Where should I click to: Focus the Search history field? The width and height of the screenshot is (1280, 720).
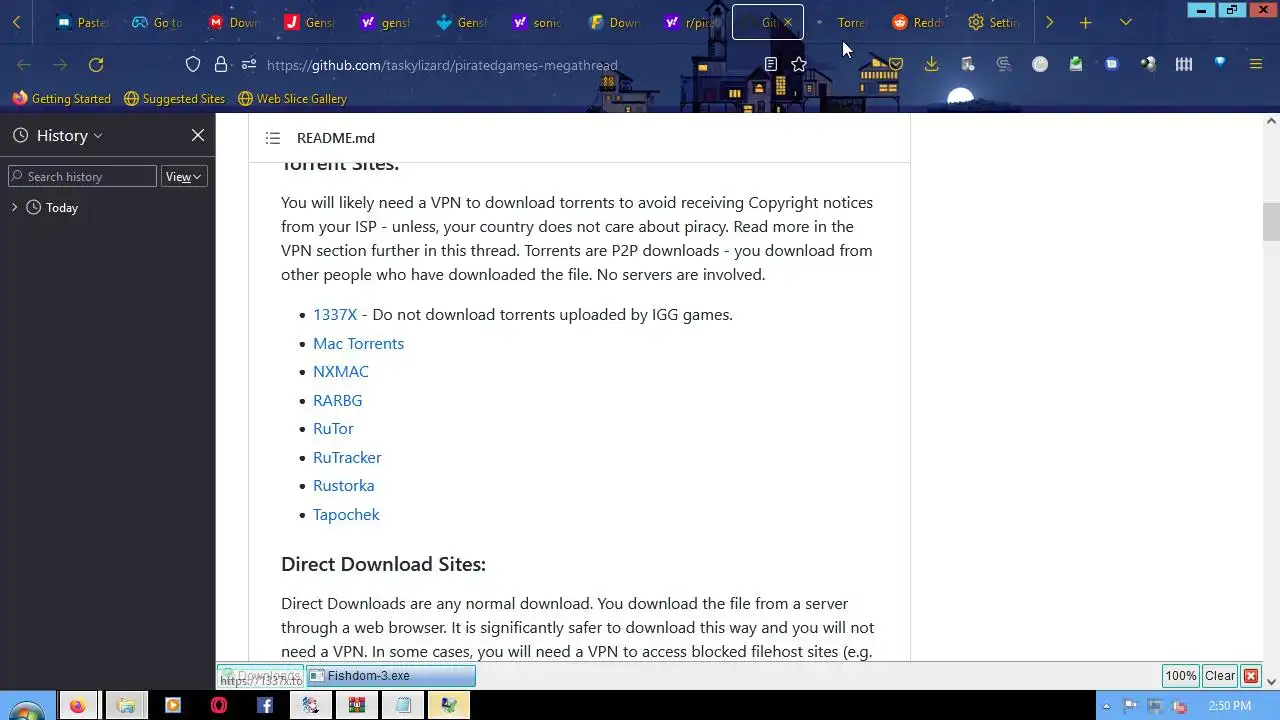click(x=83, y=177)
